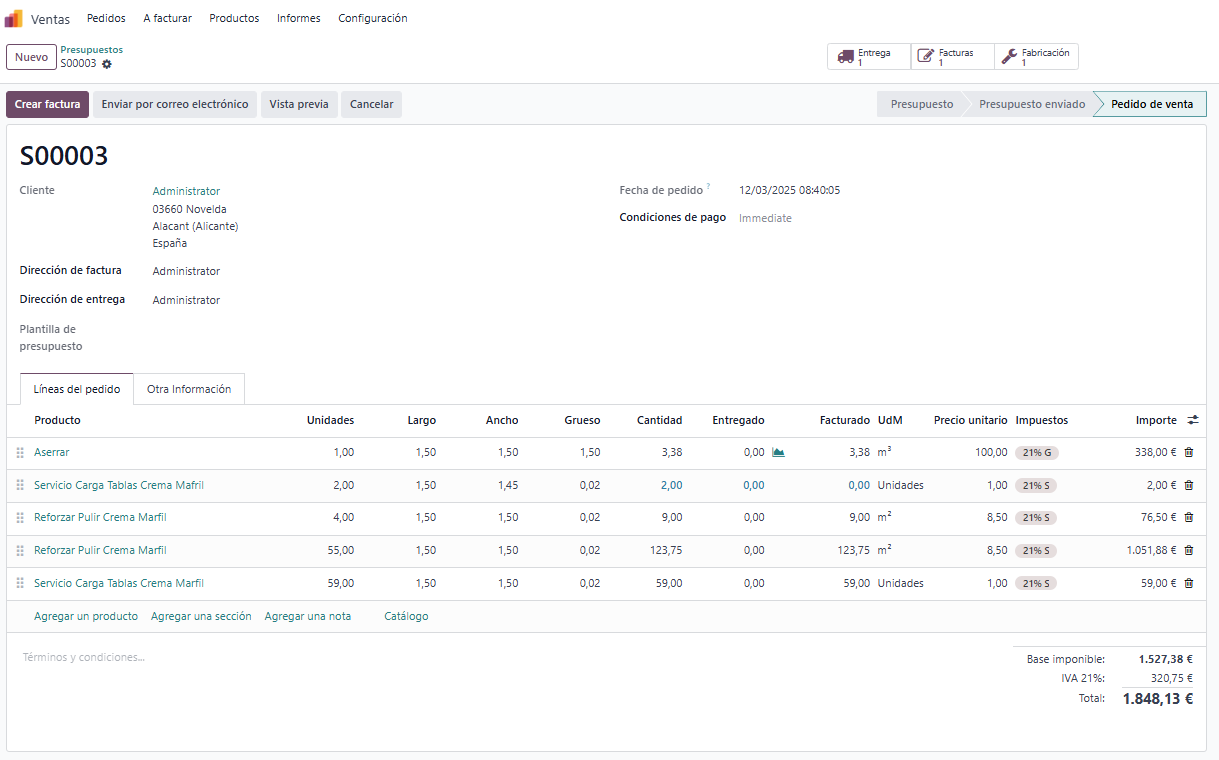The height and width of the screenshot is (760, 1219).
Task: Go to the Presupuestos breadcrumb
Action: [x=92, y=49]
